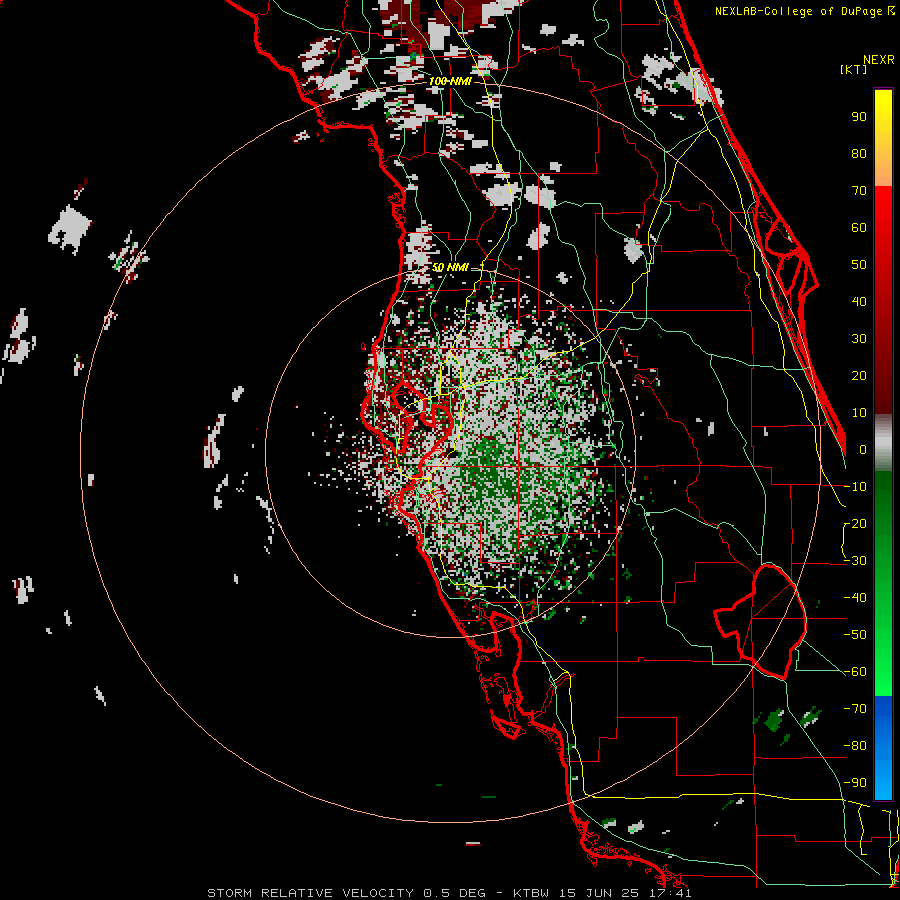Click the Storm Relative Velocity caption at the bottom
Screen dimensions: 900x900
pos(449,893)
